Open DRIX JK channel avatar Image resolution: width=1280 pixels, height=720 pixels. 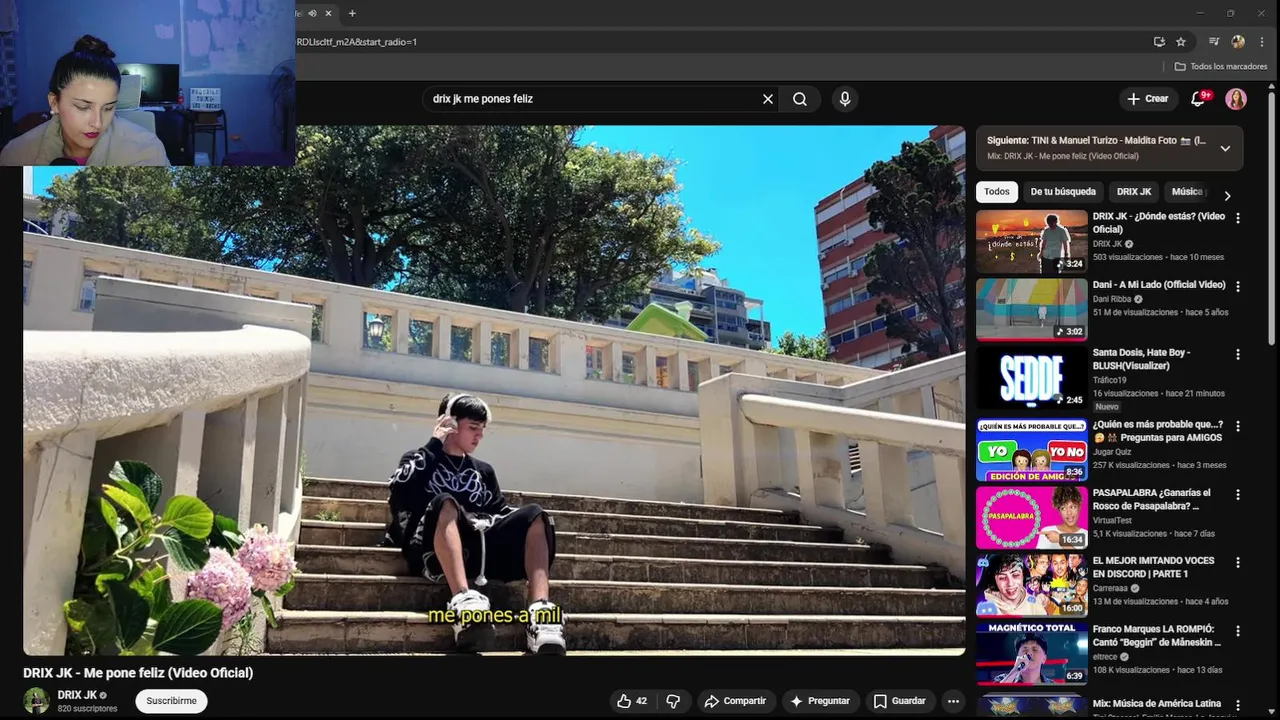tap(36, 701)
